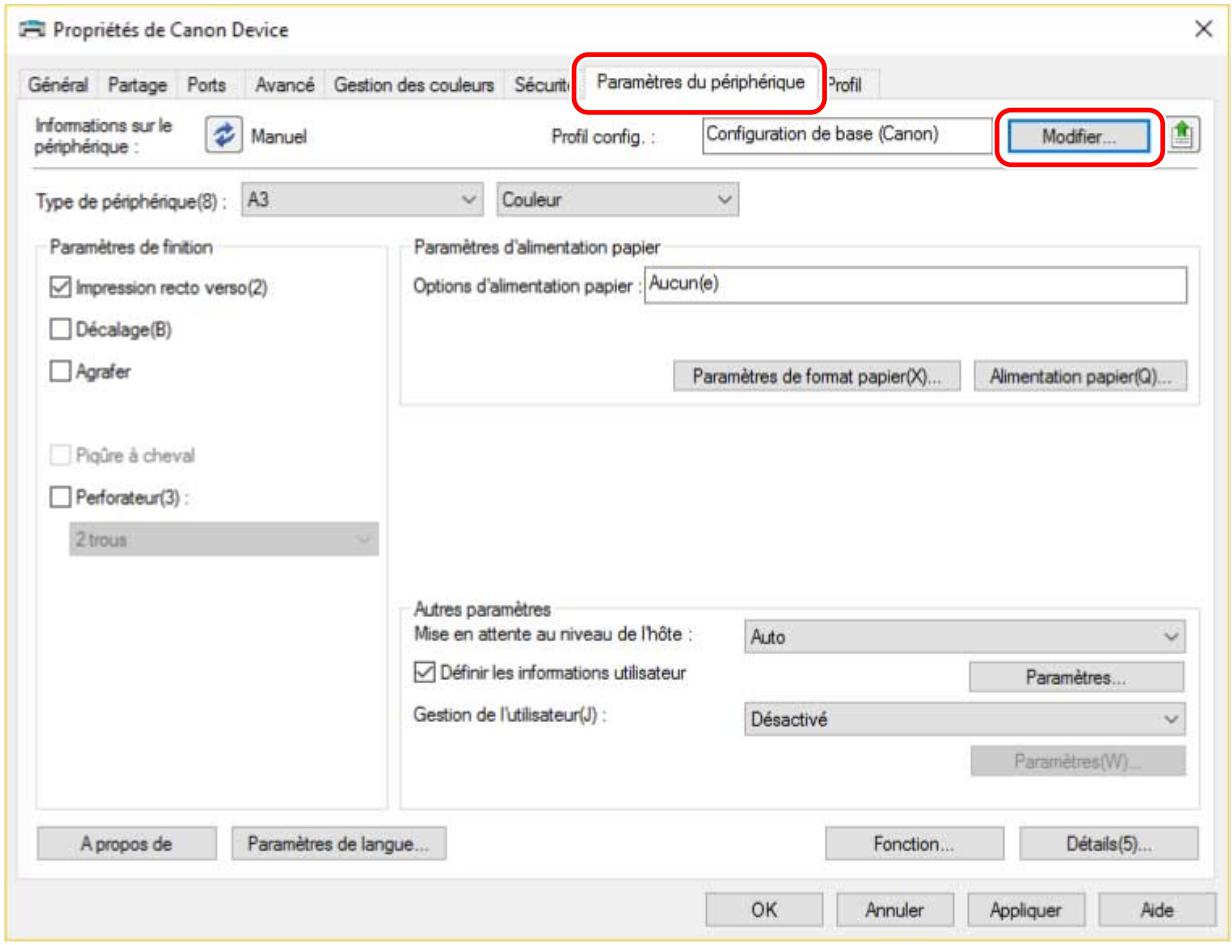Click the Fonction... button
This screenshot has height=945, width=1232.
[x=913, y=843]
